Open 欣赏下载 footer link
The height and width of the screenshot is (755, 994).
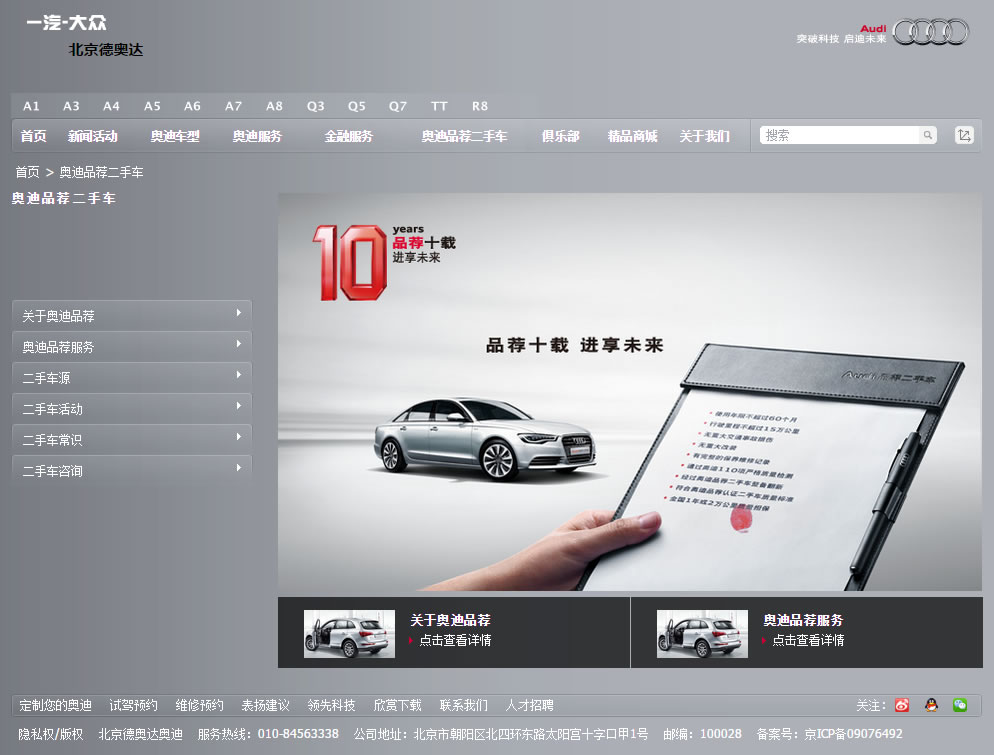(397, 705)
